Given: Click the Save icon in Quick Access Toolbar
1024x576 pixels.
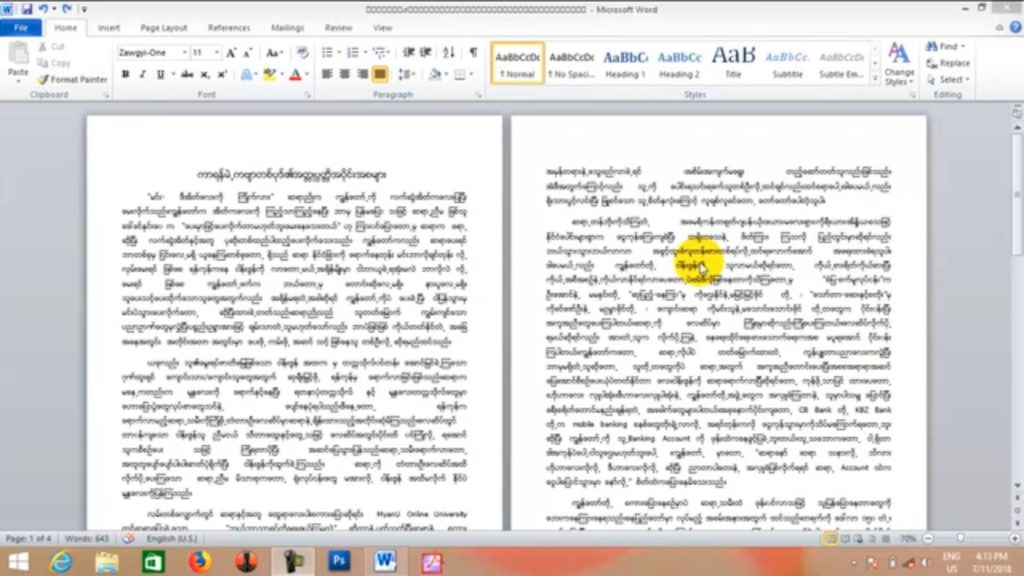Looking at the screenshot, I should point(27,9).
